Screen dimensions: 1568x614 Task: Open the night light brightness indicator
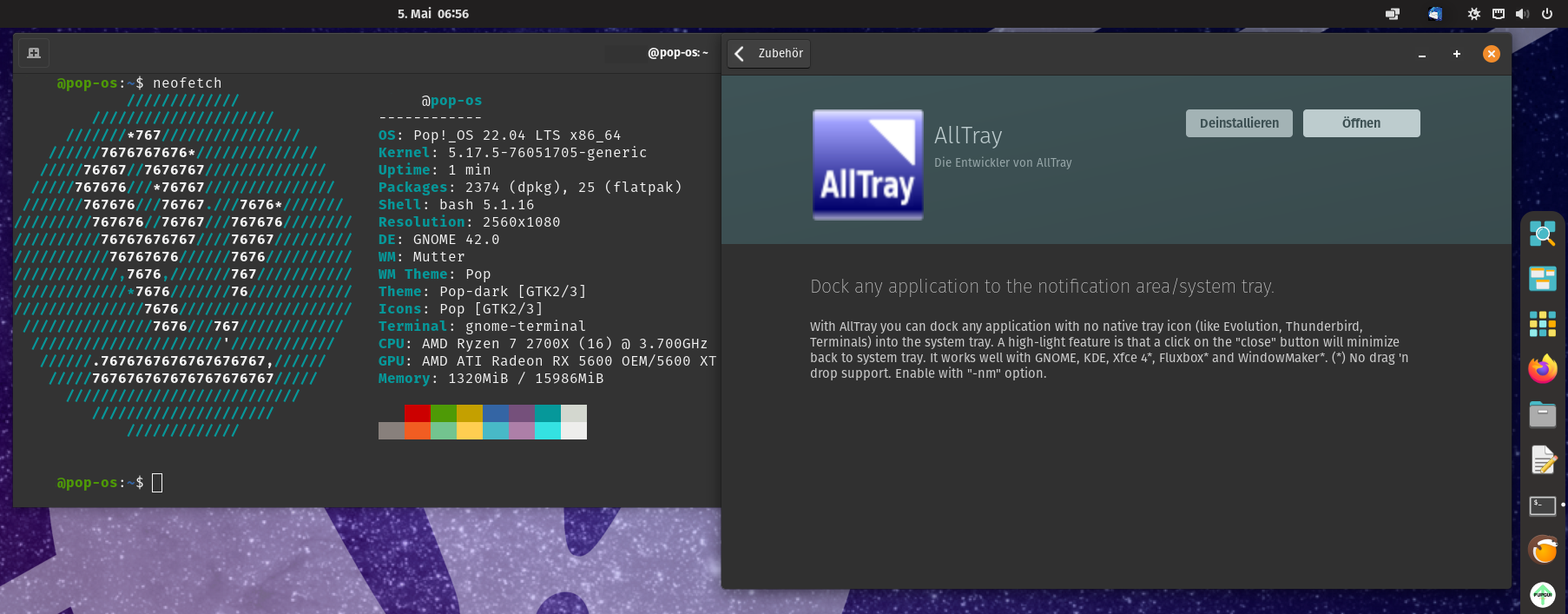click(1474, 14)
